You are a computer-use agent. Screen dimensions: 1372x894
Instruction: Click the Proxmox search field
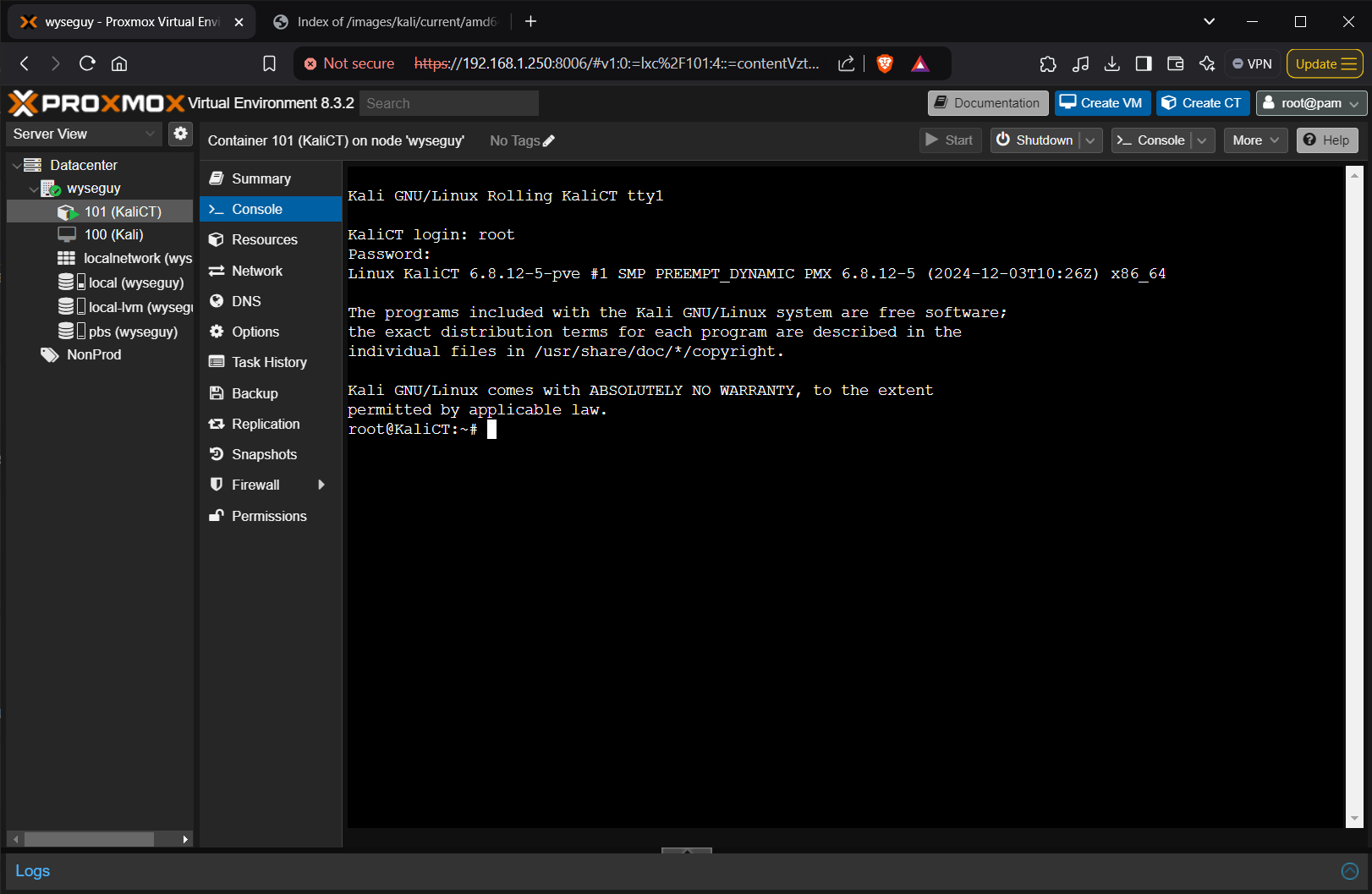(x=449, y=103)
